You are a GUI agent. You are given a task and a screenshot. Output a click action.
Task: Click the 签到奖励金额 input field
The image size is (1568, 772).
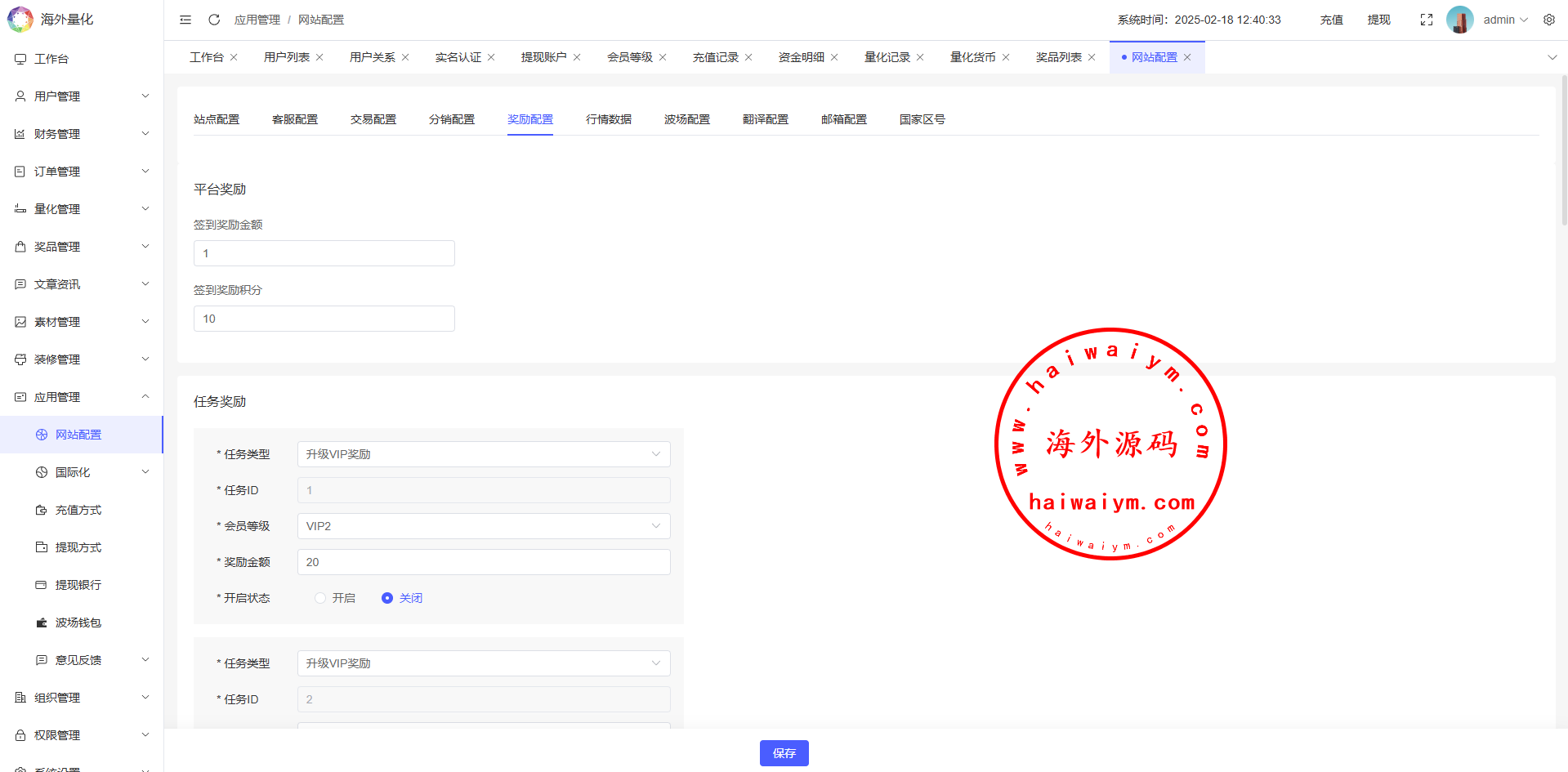pos(324,253)
